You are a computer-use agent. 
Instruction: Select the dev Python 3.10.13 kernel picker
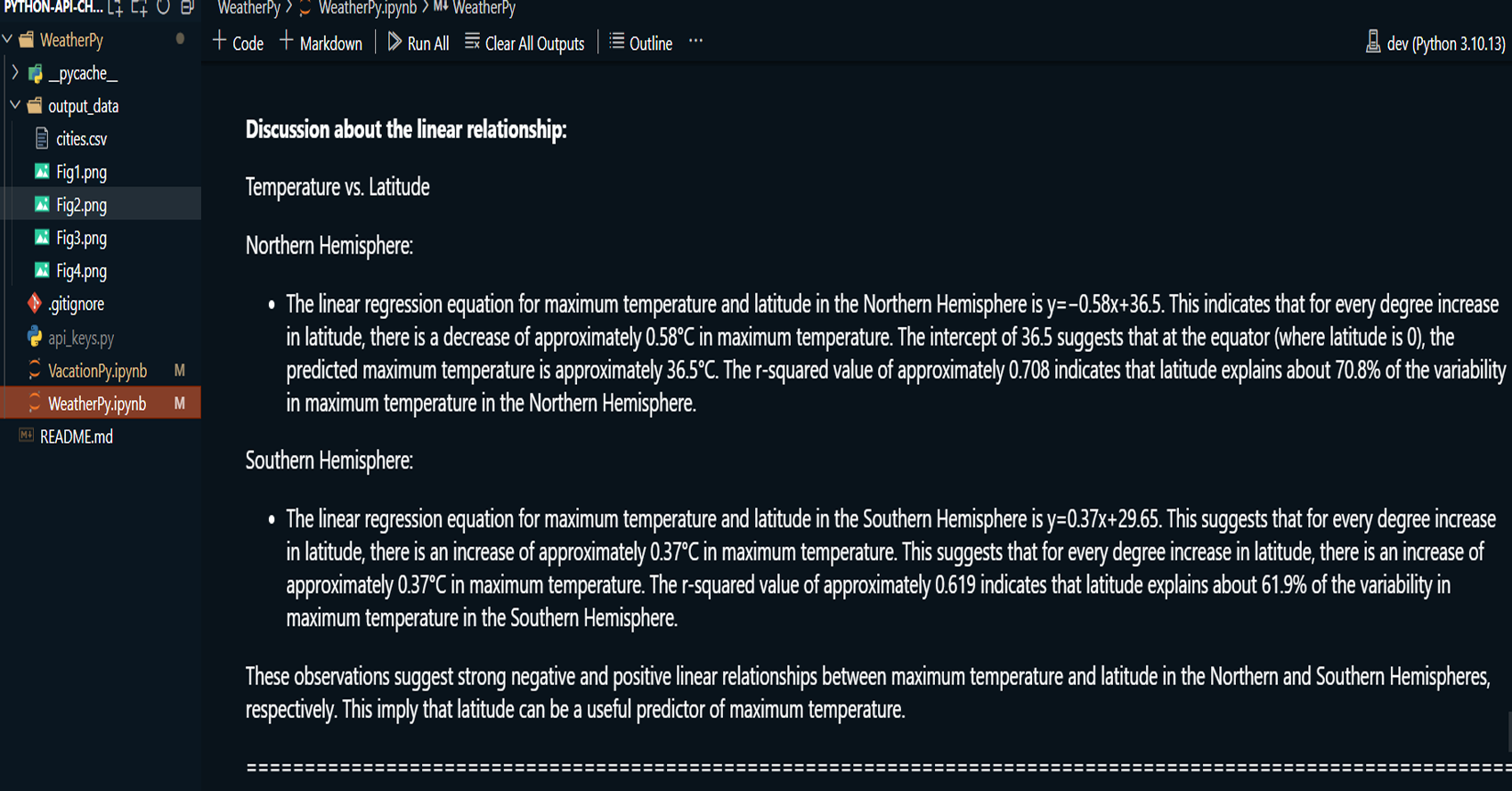[1435, 44]
